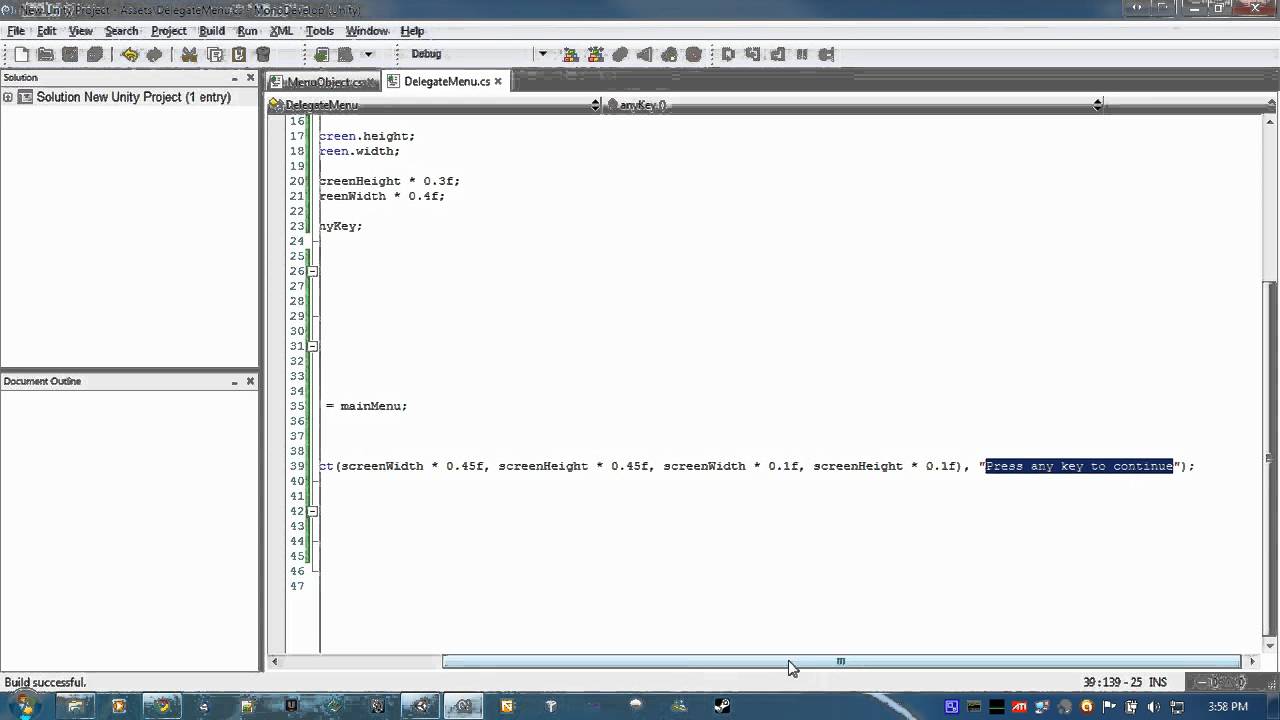
Task: Click the Open folder toolbar icon
Action: click(46, 54)
